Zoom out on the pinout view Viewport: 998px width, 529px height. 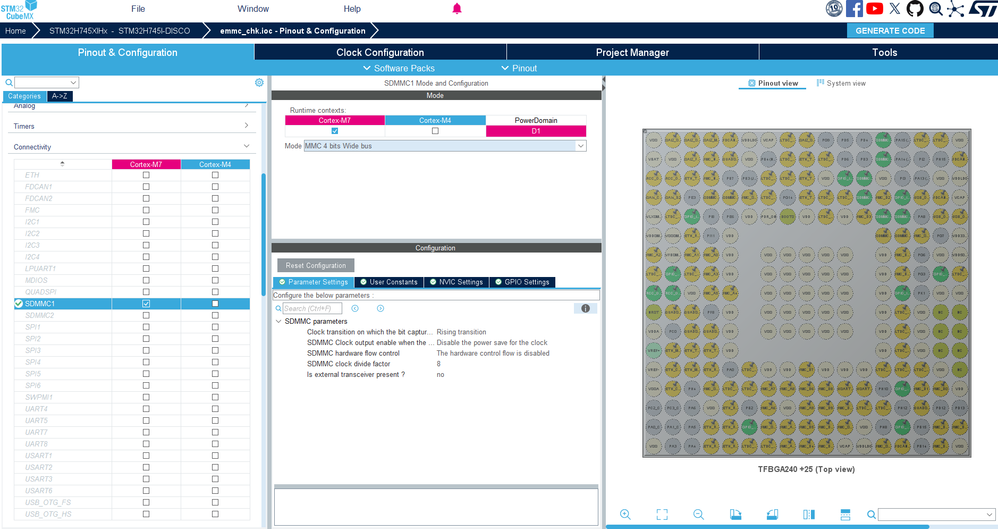(x=698, y=514)
